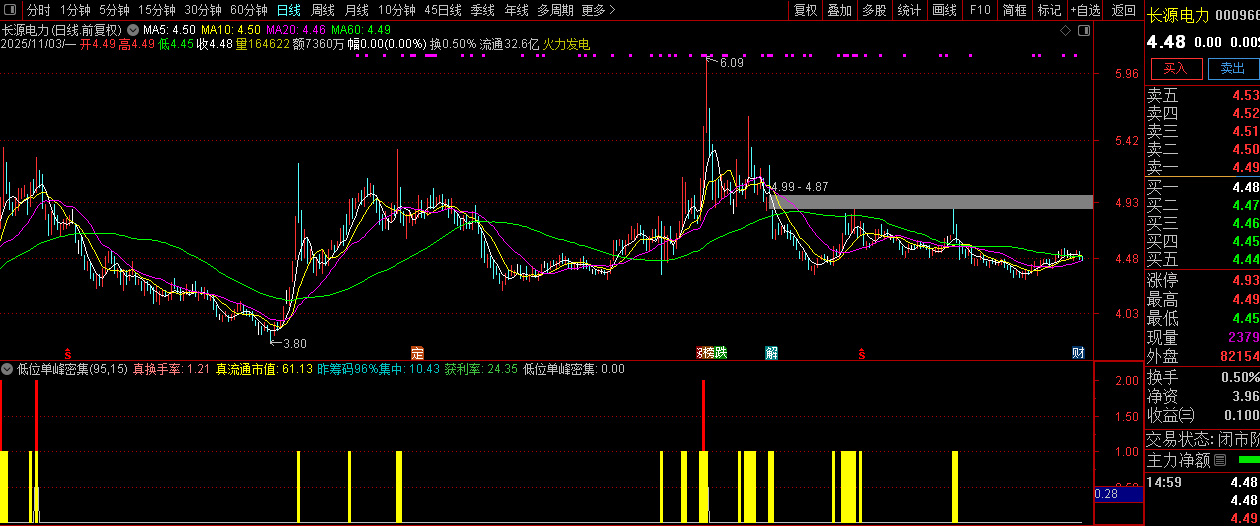Screen dimensions: 1260x526
Task: Click the 解 marker on timeline
Action: [772, 353]
